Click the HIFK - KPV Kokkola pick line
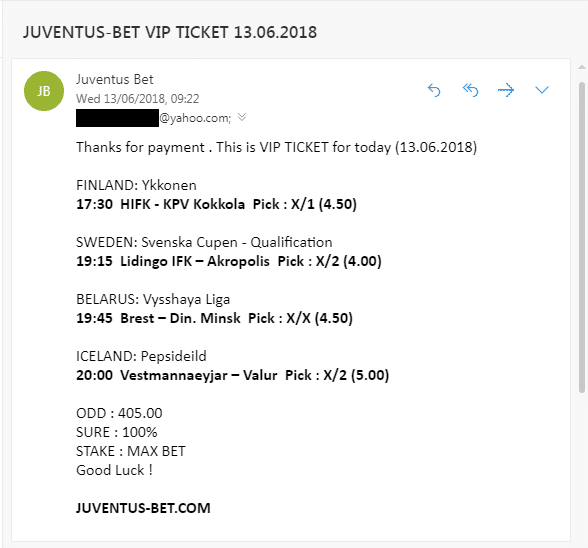Image resolution: width=588 pixels, height=548 pixels. point(216,204)
